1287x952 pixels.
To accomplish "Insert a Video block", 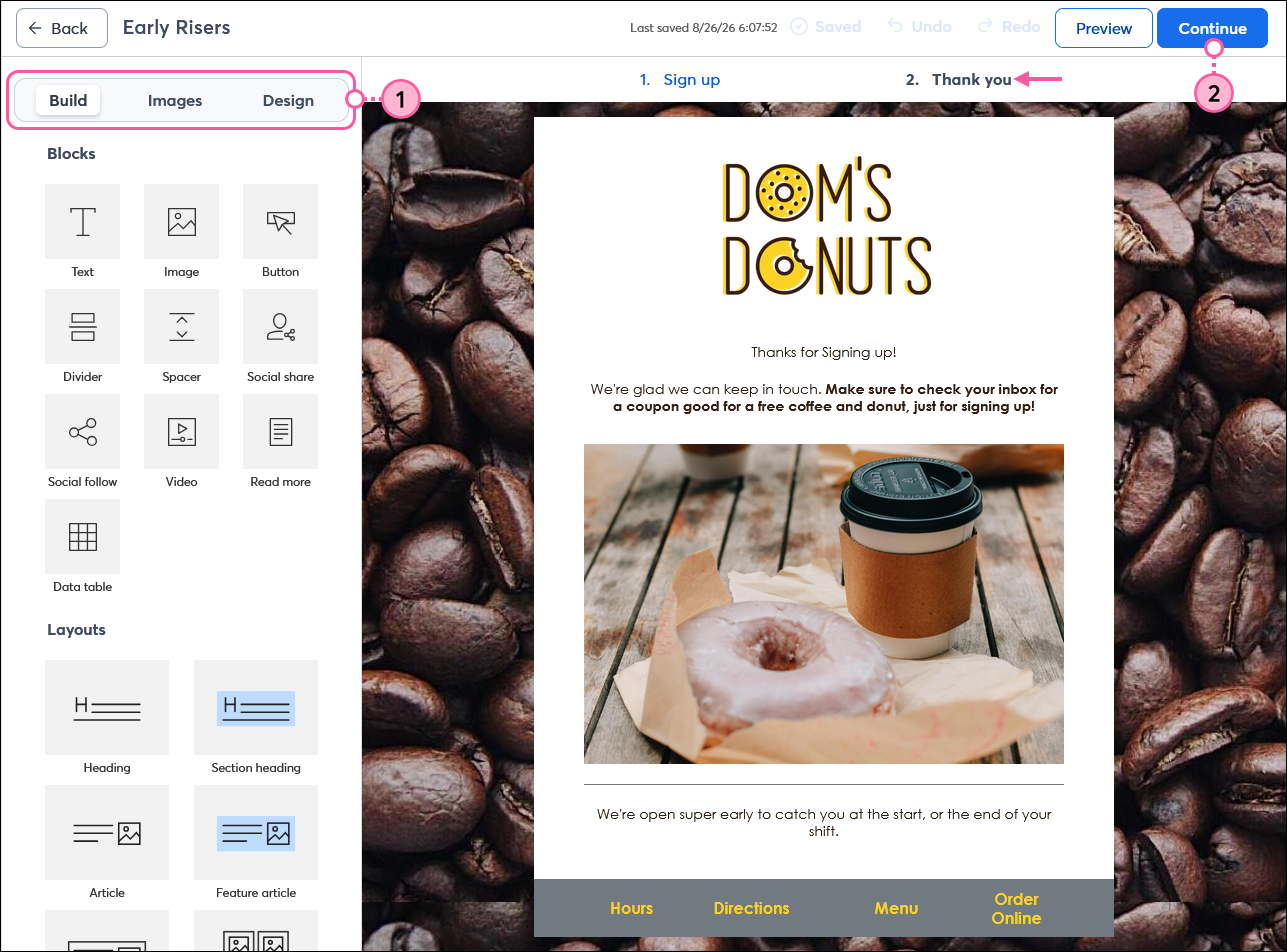I will (x=181, y=432).
